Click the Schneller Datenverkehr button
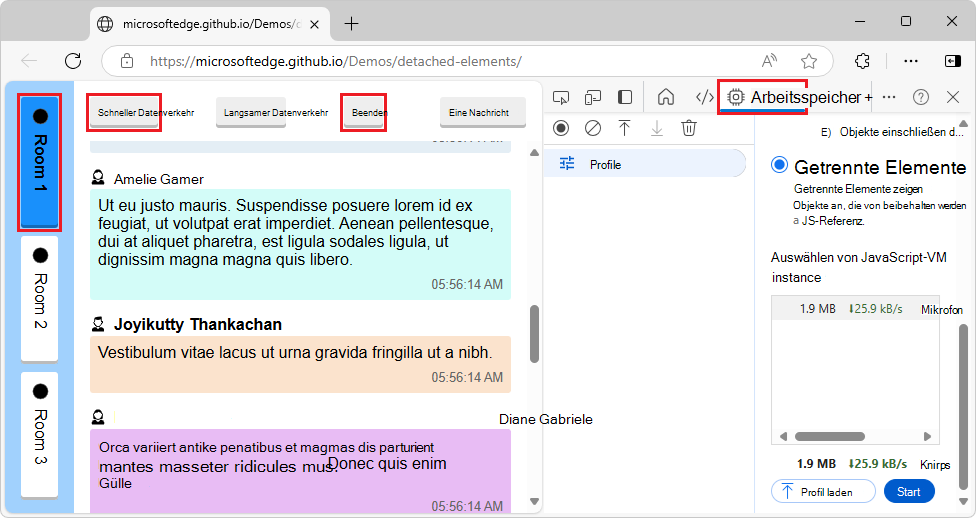 coord(124,112)
